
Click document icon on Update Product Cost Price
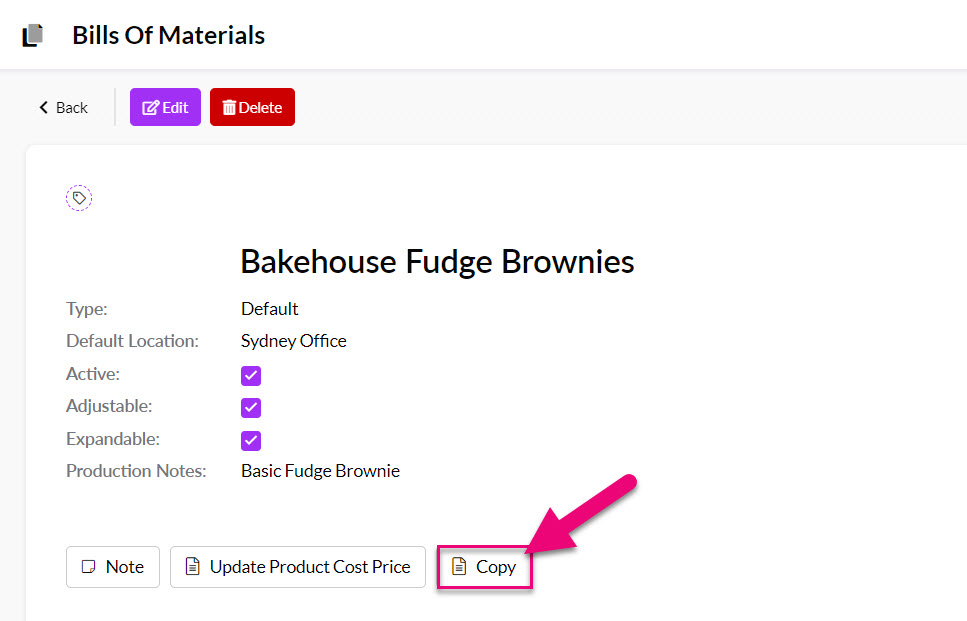coord(192,566)
